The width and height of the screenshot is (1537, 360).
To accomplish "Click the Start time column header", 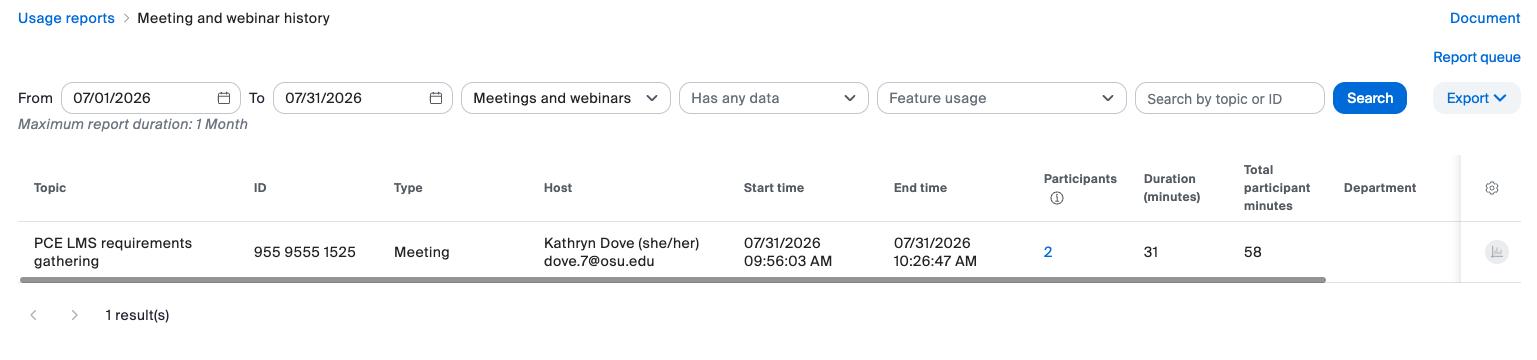I will [774, 188].
